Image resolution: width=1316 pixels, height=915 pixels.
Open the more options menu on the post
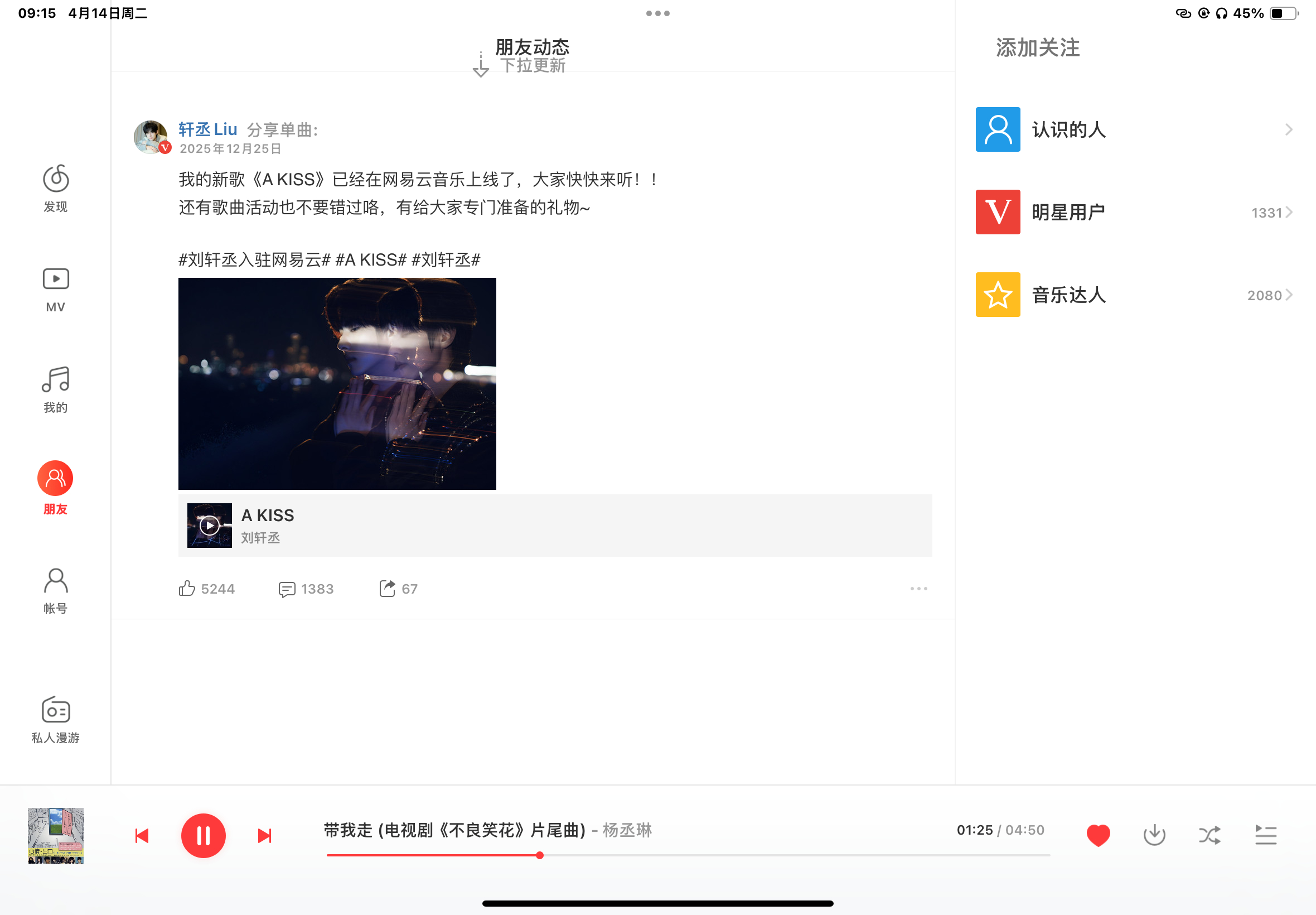click(918, 588)
